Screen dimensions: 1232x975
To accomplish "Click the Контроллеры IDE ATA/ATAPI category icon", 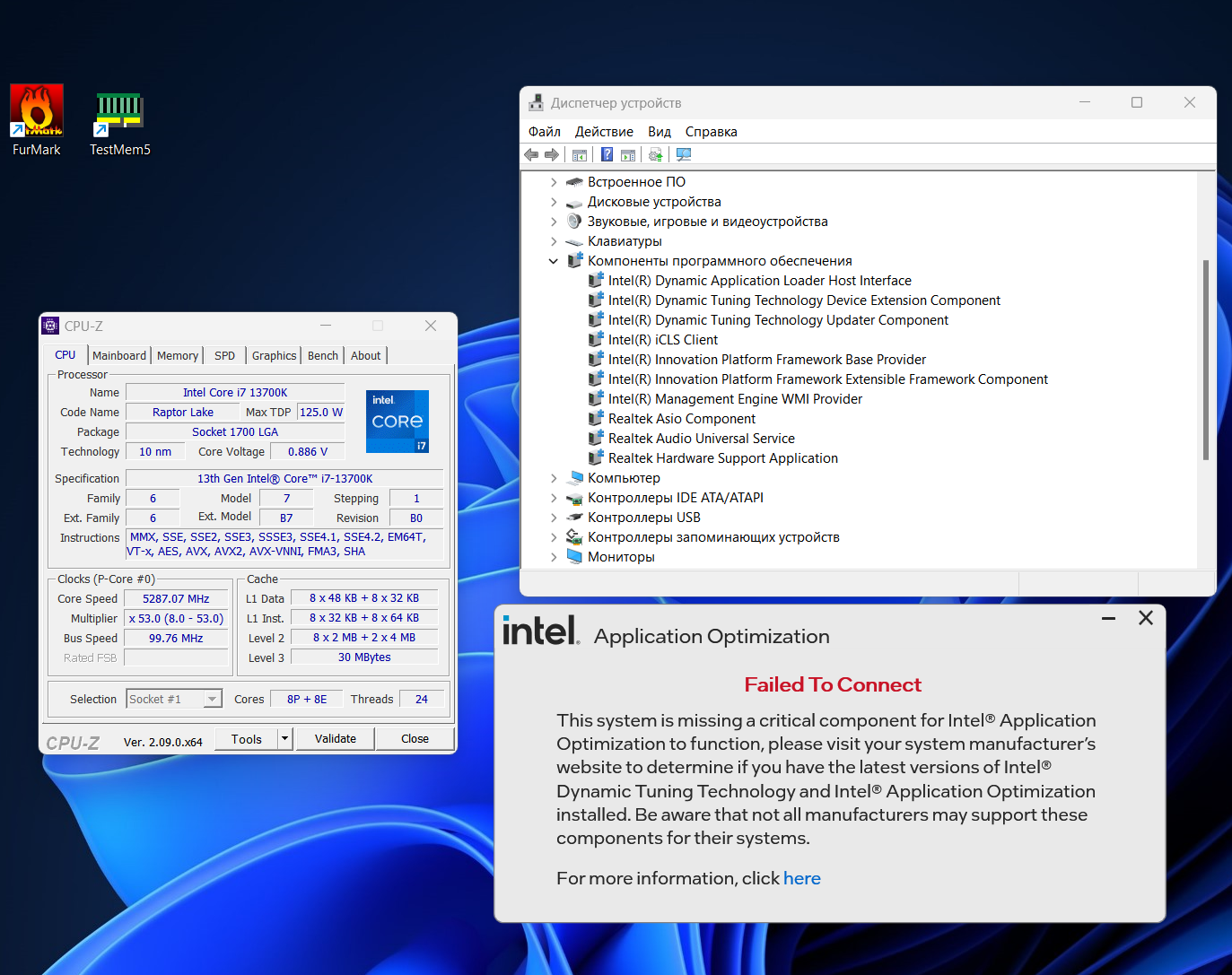I will pos(575,498).
